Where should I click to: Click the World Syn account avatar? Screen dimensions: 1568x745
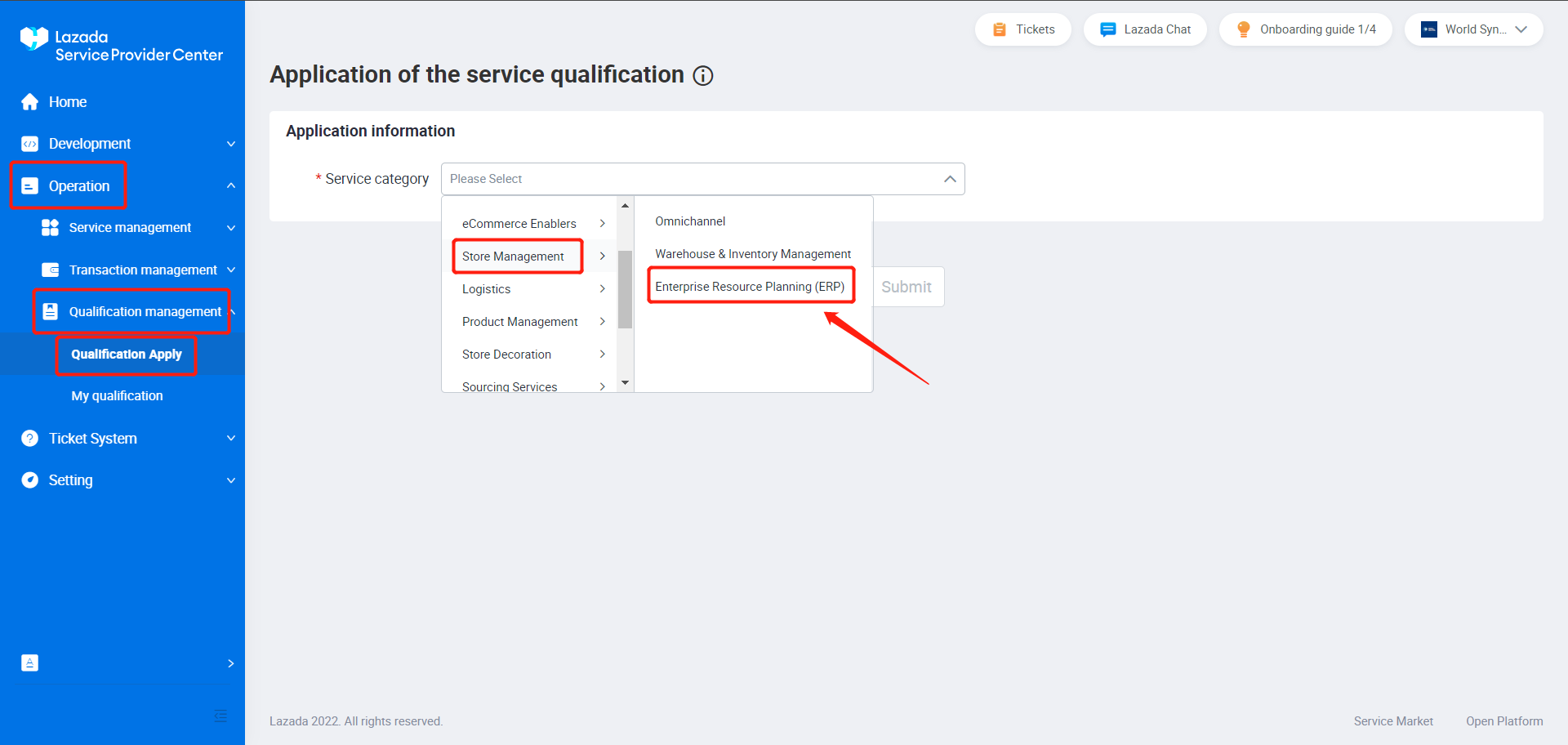1429,29
